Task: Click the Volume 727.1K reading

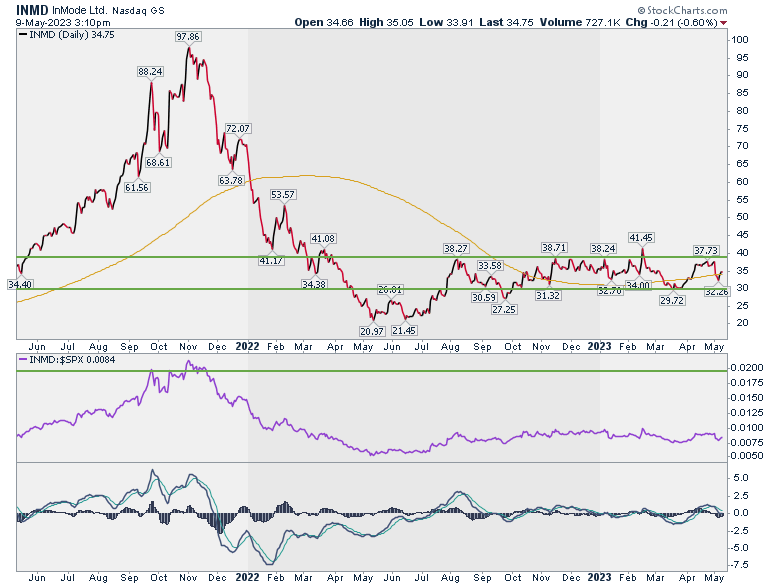Action: point(581,22)
